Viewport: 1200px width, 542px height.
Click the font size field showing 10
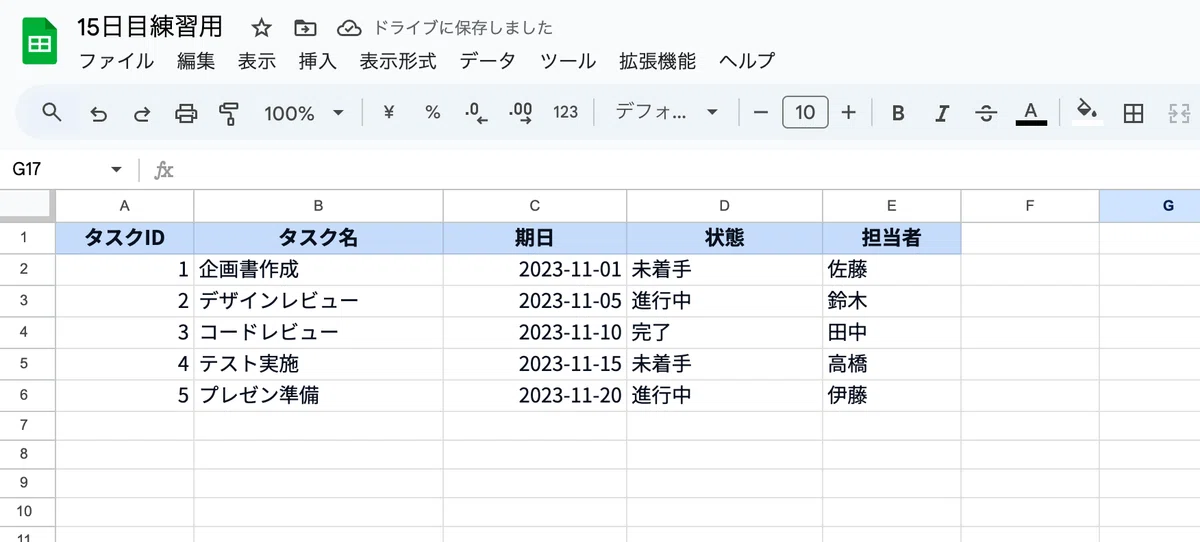[805, 113]
